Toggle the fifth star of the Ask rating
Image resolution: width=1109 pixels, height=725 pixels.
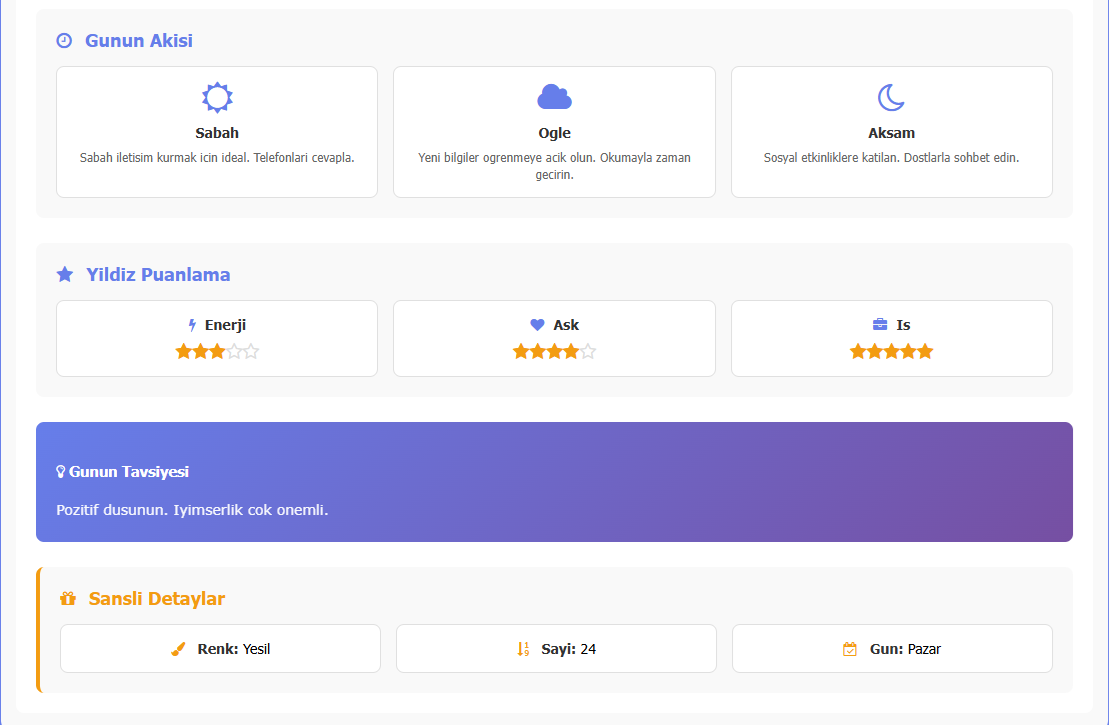590,351
